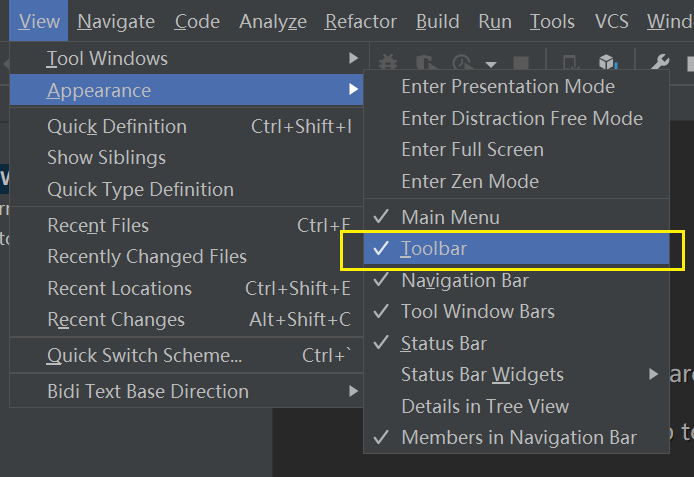Click the wrench icon in toolbar

[x=660, y=62]
